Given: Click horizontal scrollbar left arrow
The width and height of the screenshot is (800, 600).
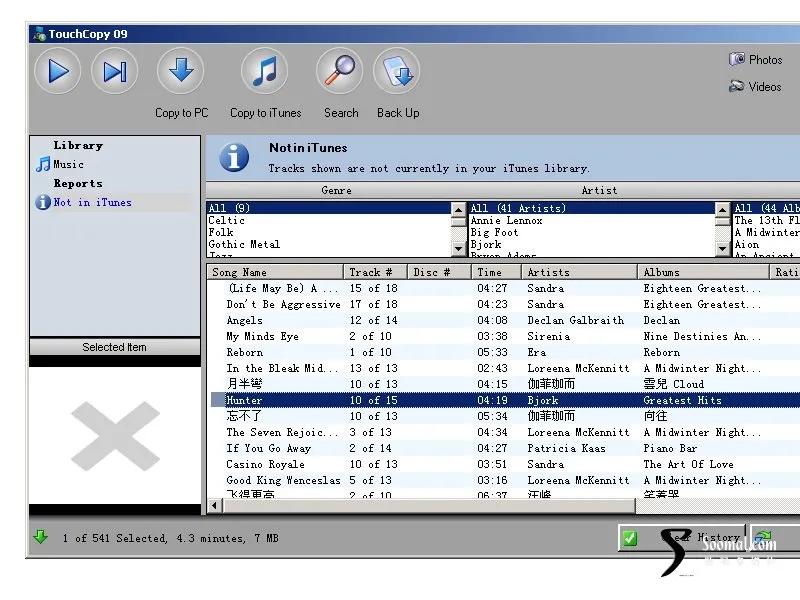Looking at the screenshot, I should point(214,505).
